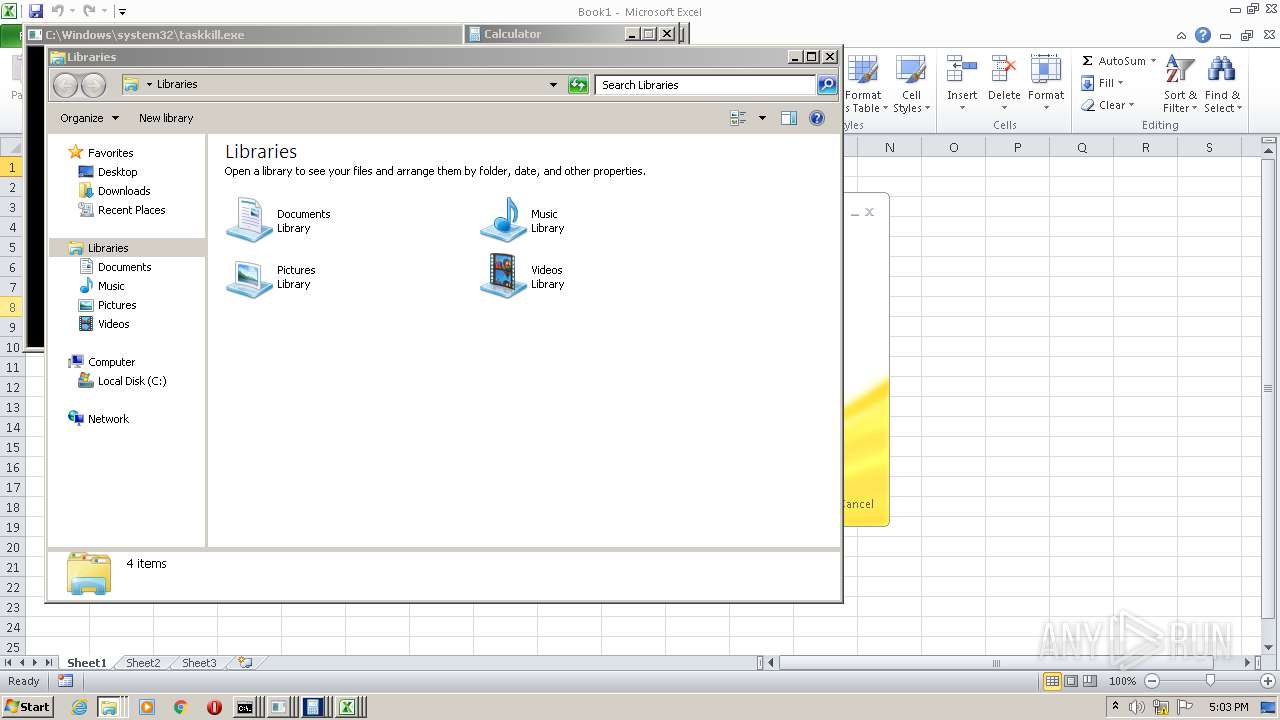Screen dimensions: 1280x720
Task: Toggle the preview pane in Explorer
Action: [788, 118]
